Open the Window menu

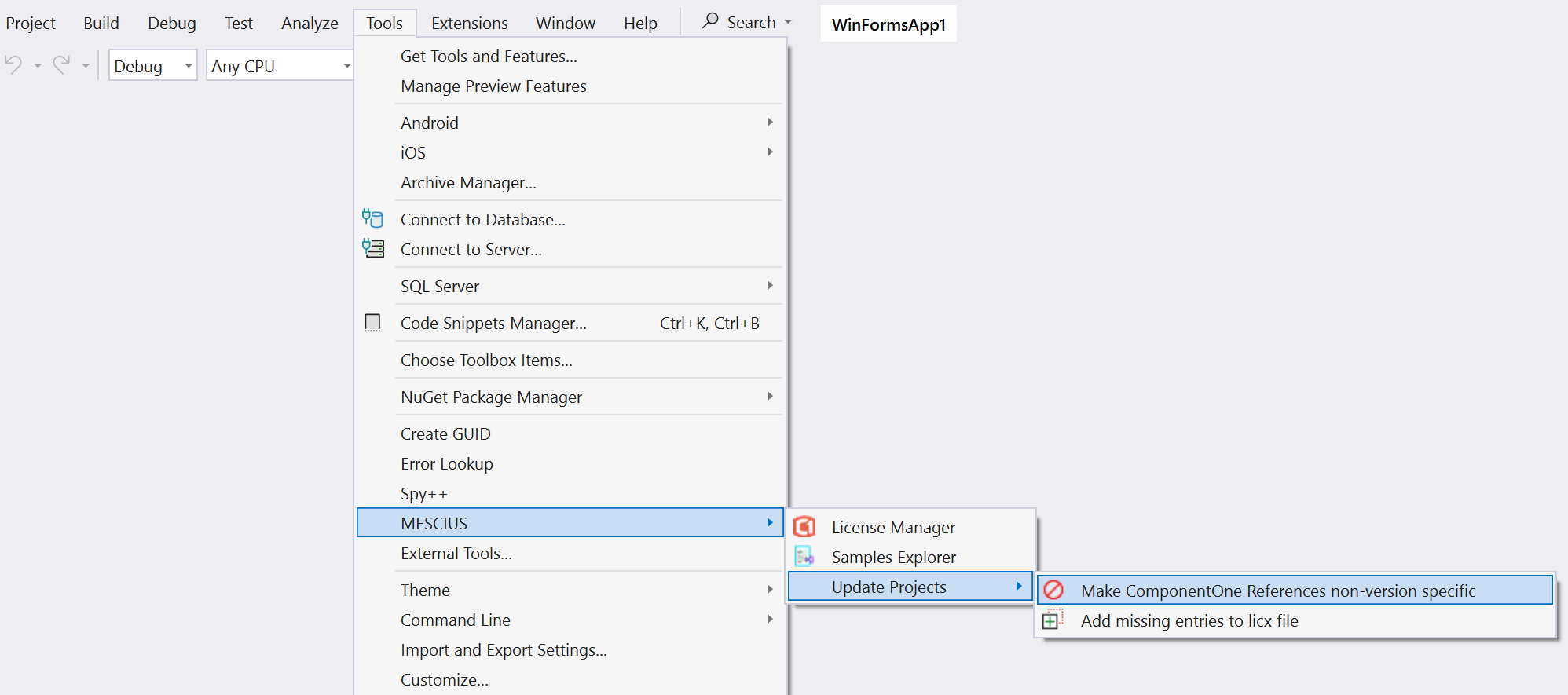point(566,23)
